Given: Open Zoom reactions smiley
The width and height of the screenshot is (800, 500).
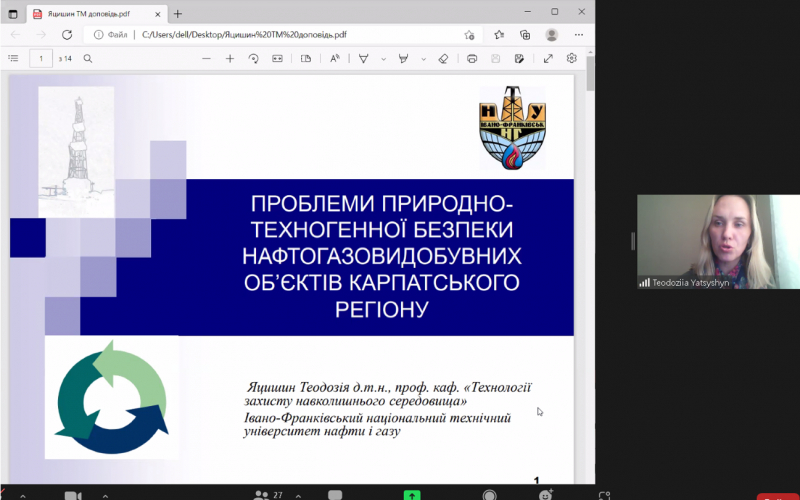Looking at the screenshot, I should pos(546,495).
